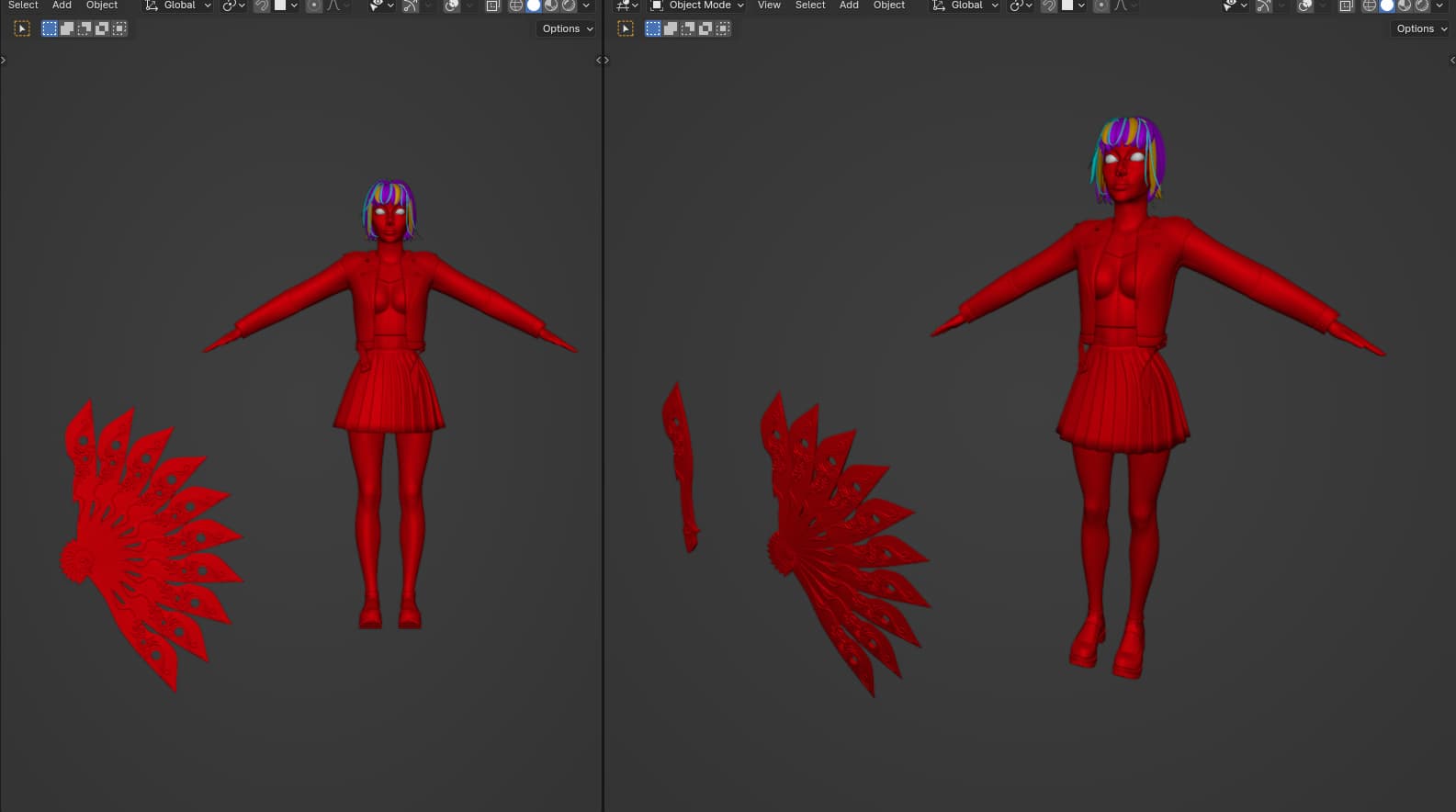Pick Intersect selection mode in left viewport
This screenshot has height=812, width=1456.
coord(119,28)
